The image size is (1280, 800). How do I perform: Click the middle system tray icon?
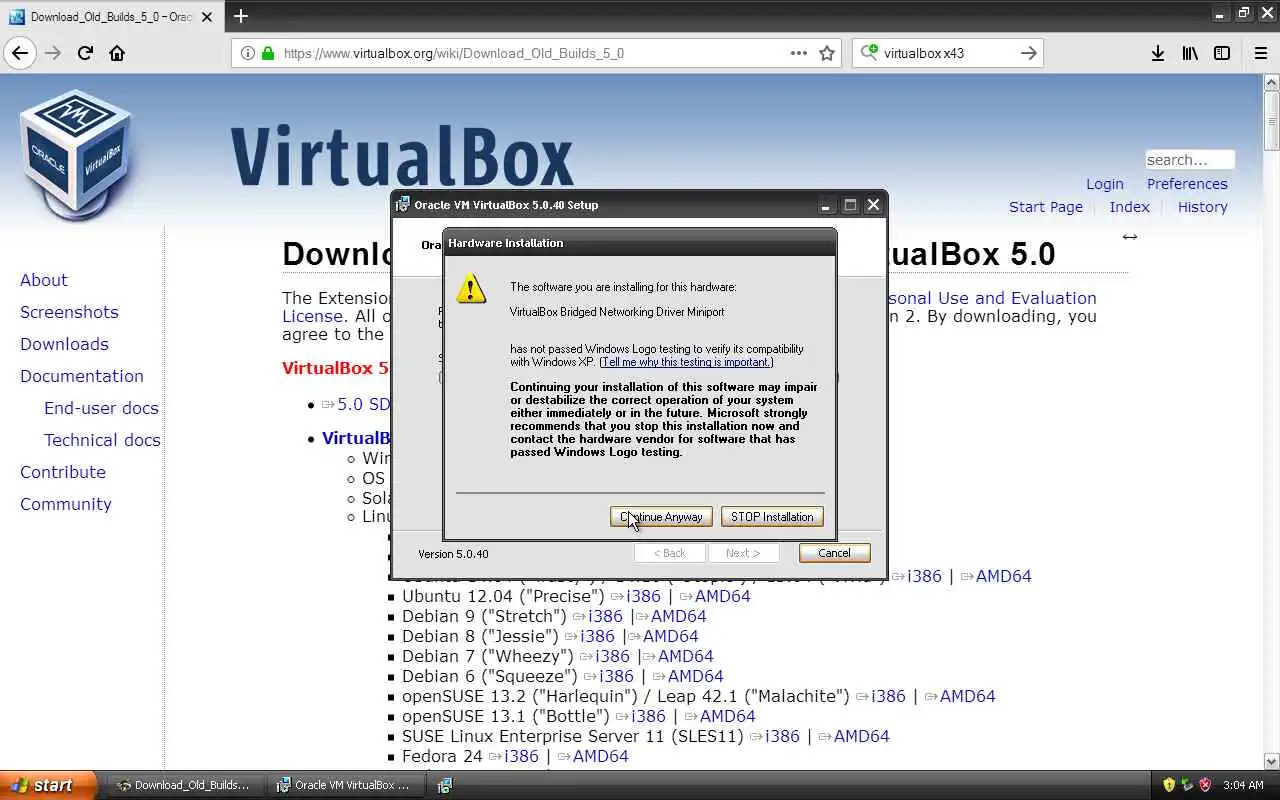click(1187, 785)
